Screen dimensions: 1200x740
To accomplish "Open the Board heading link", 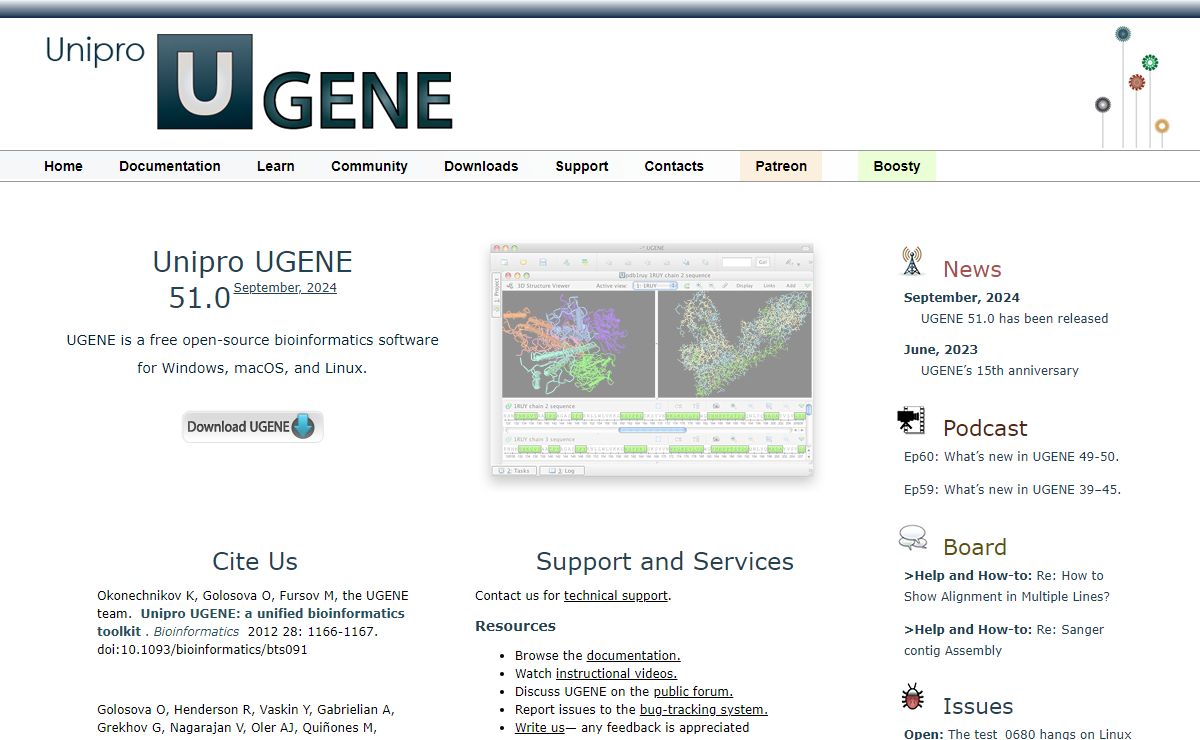I will pos(975,547).
